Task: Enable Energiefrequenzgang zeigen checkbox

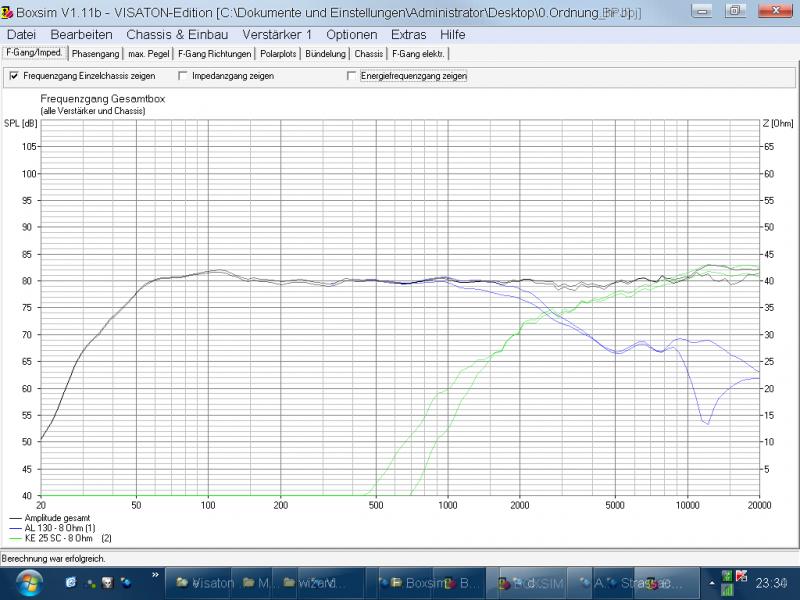Action: (x=351, y=76)
